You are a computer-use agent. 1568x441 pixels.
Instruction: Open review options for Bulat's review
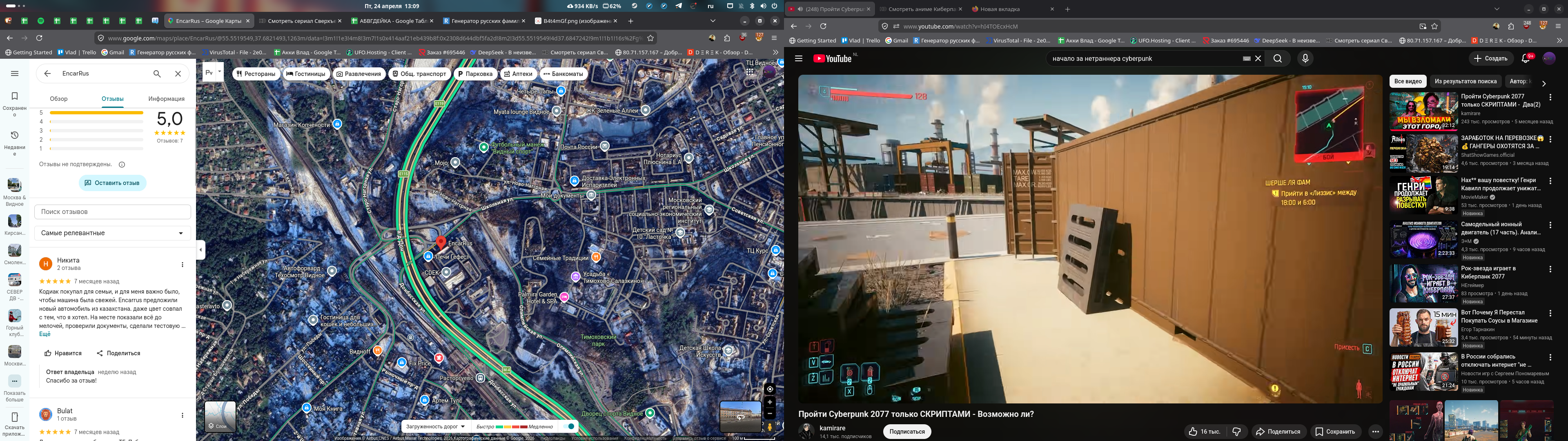(x=183, y=415)
